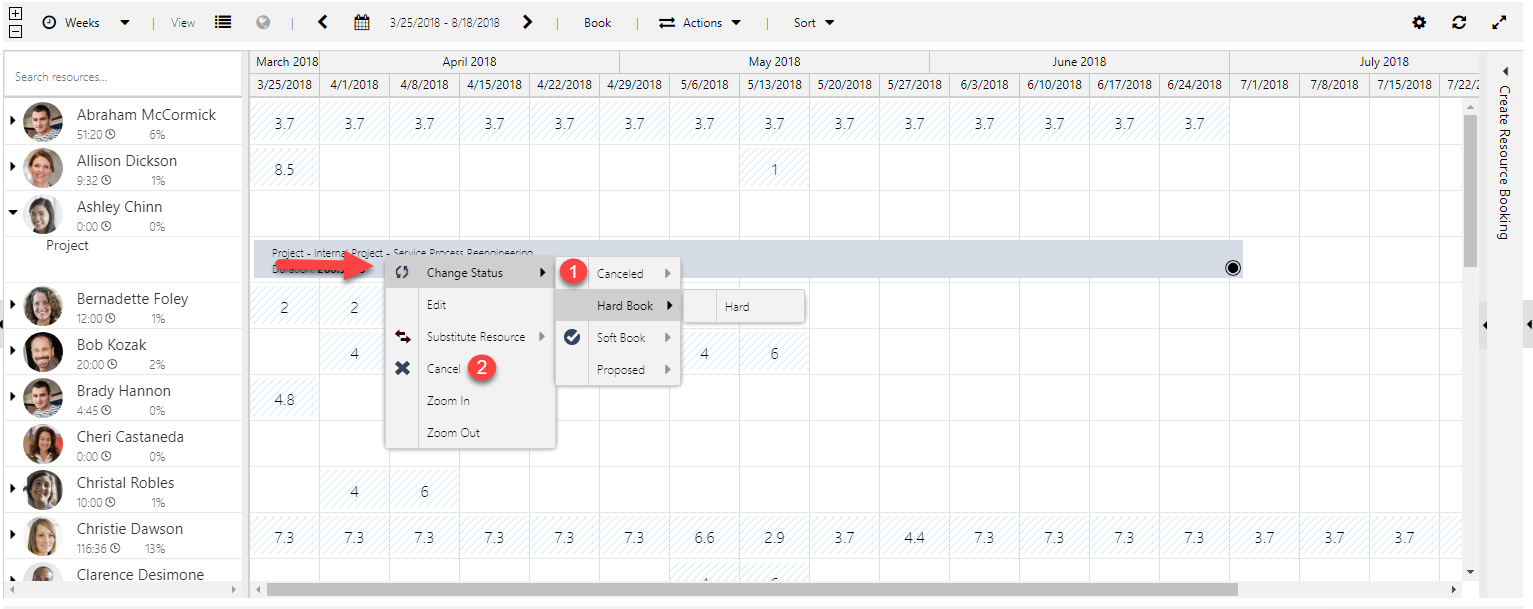Click the expand all rows plus icon
The height and width of the screenshot is (609, 1533).
click(15, 14)
